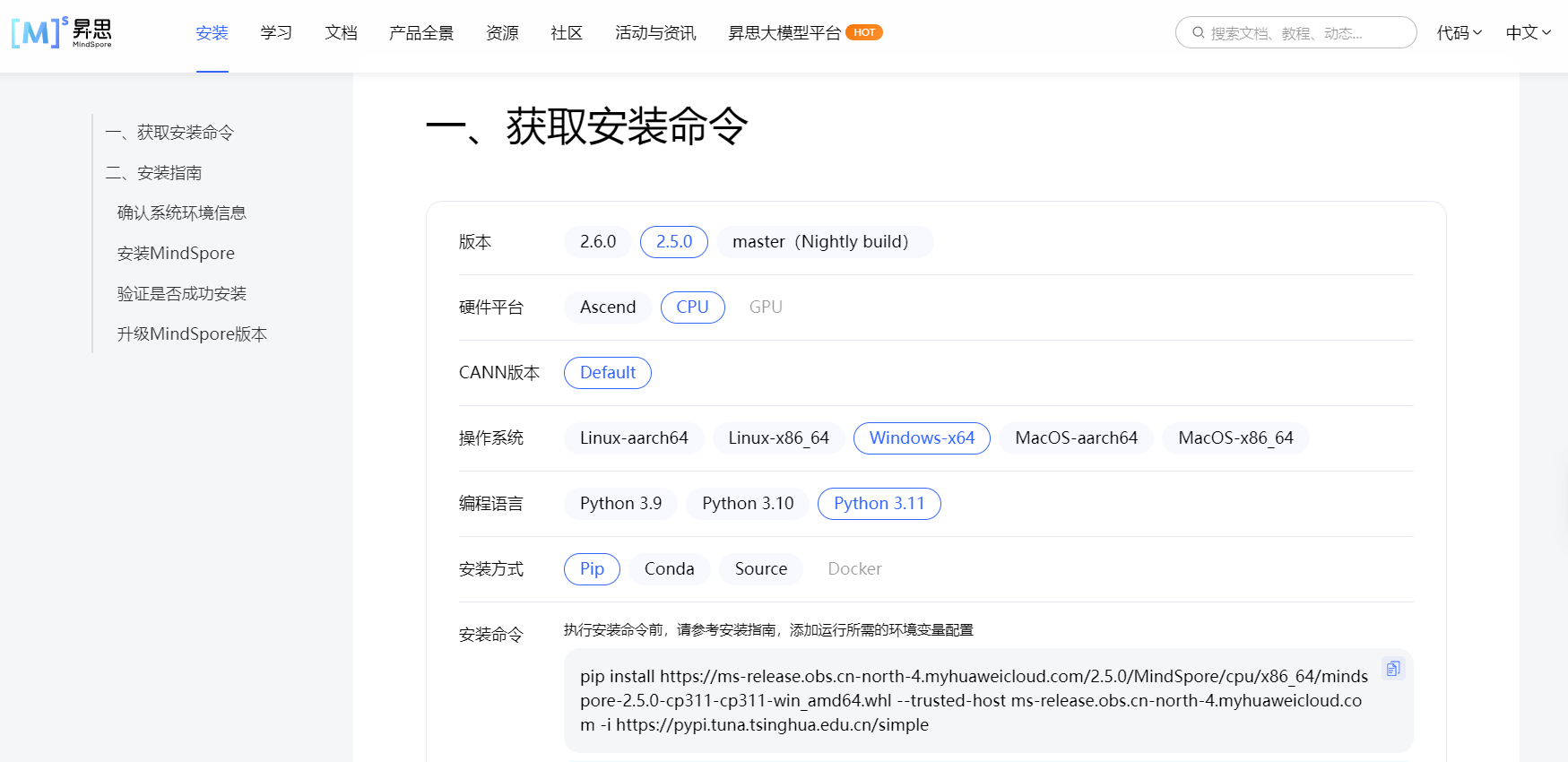Select version 2.5.0

pos(674,242)
